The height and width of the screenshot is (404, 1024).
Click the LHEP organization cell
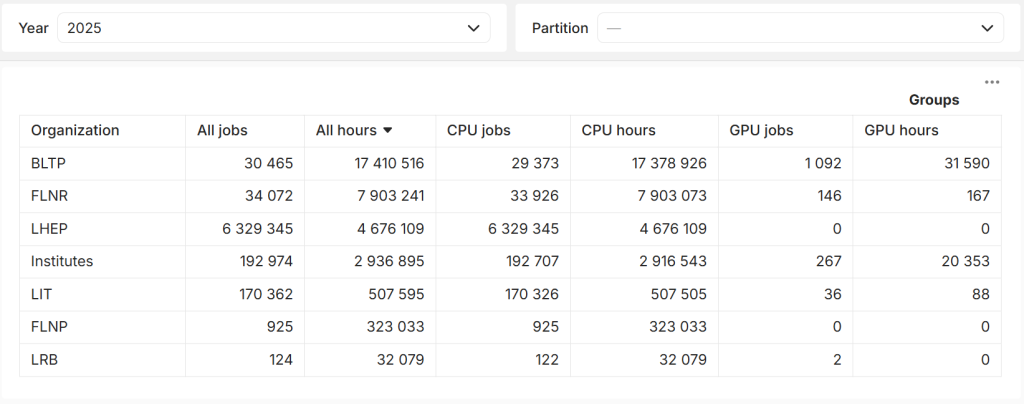tap(48, 229)
